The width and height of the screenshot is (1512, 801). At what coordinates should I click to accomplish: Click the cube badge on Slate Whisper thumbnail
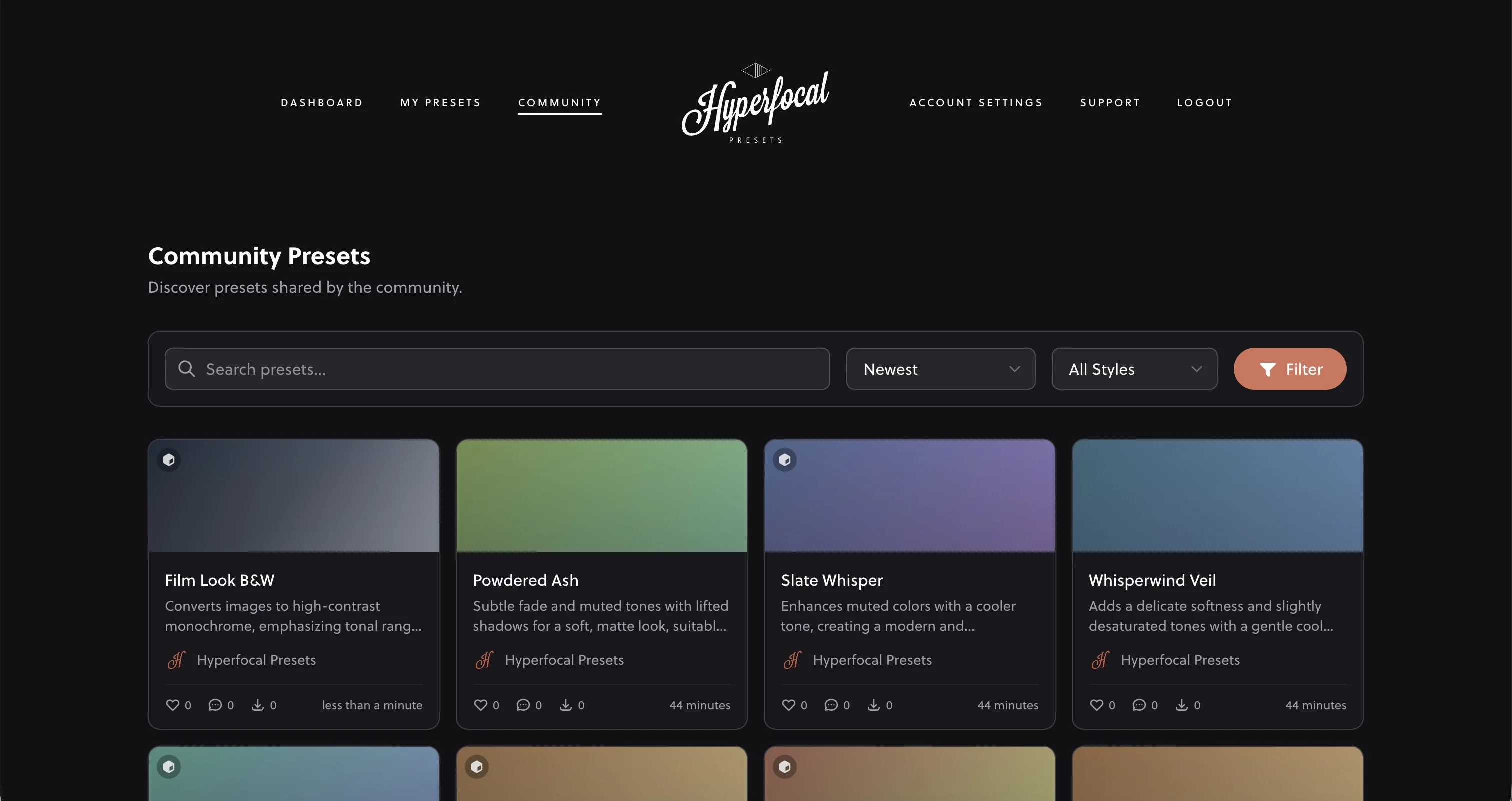click(x=785, y=459)
